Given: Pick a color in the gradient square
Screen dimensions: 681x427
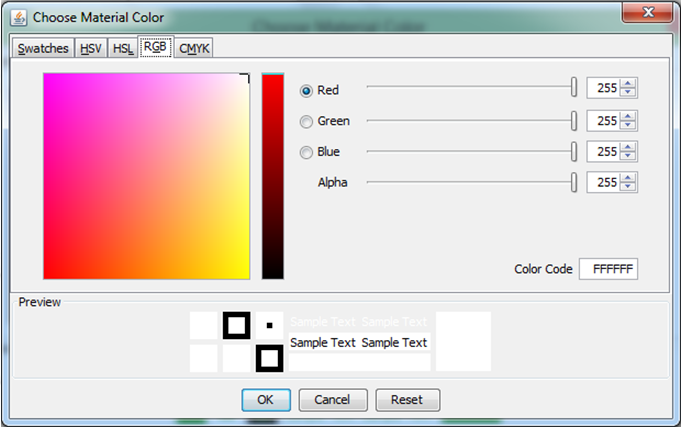Looking at the screenshot, I should [146, 176].
